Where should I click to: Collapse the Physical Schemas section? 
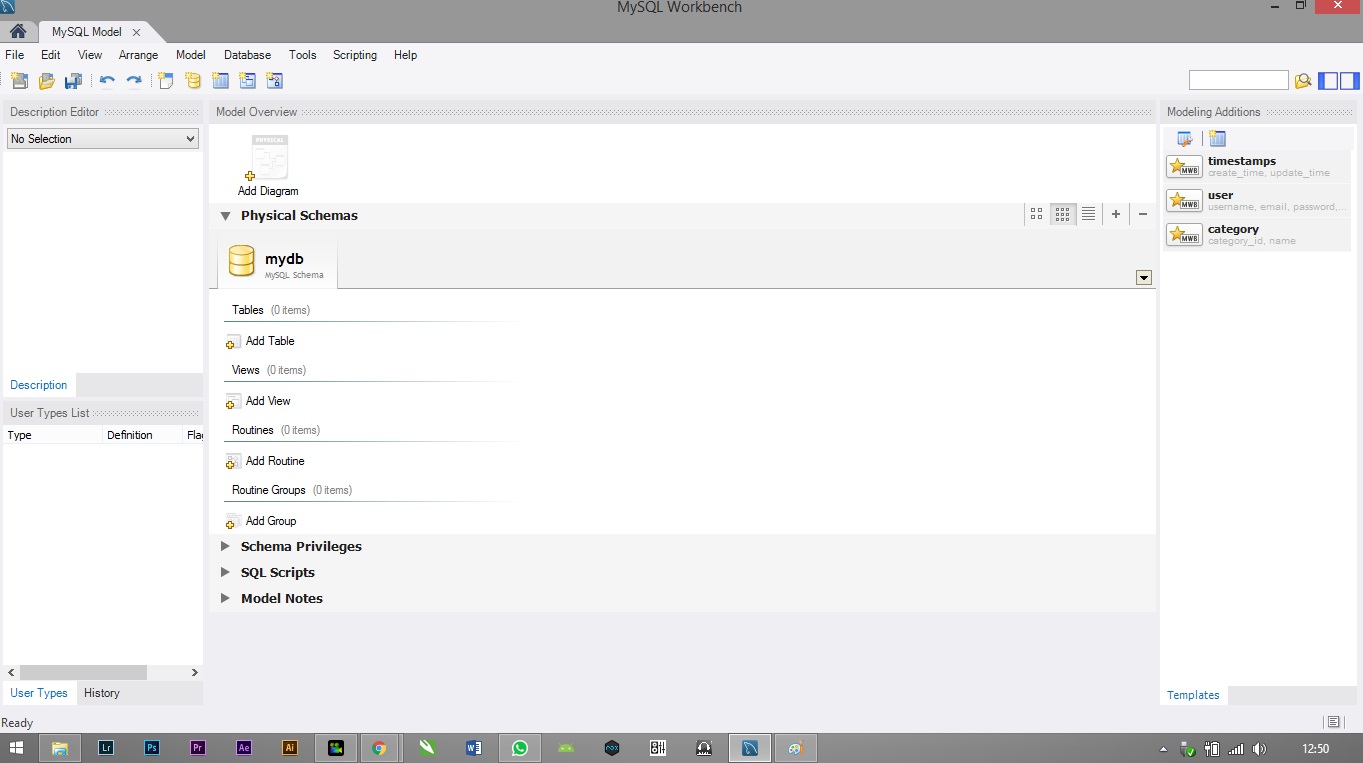click(x=225, y=215)
